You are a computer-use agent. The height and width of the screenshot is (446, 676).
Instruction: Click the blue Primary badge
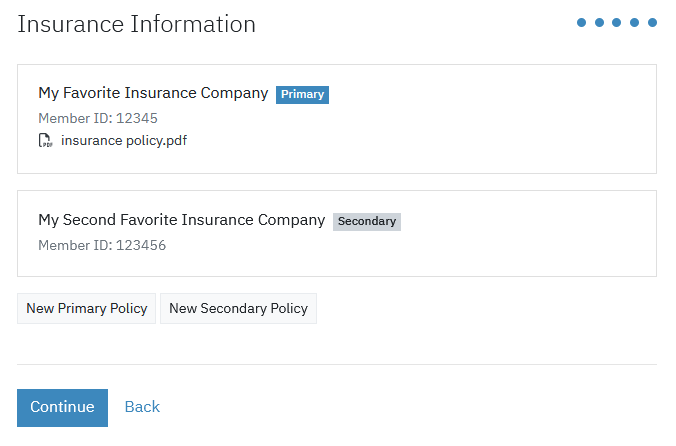point(302,94)
